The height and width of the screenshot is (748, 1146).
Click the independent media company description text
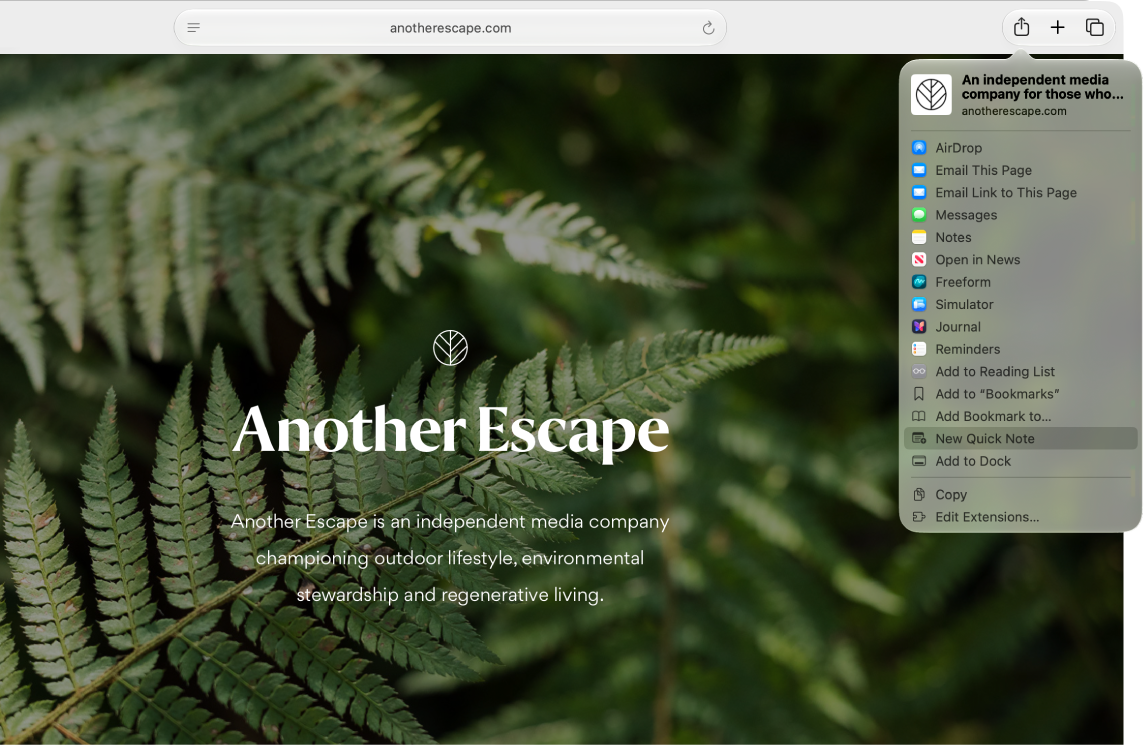[x=452, y=559]
